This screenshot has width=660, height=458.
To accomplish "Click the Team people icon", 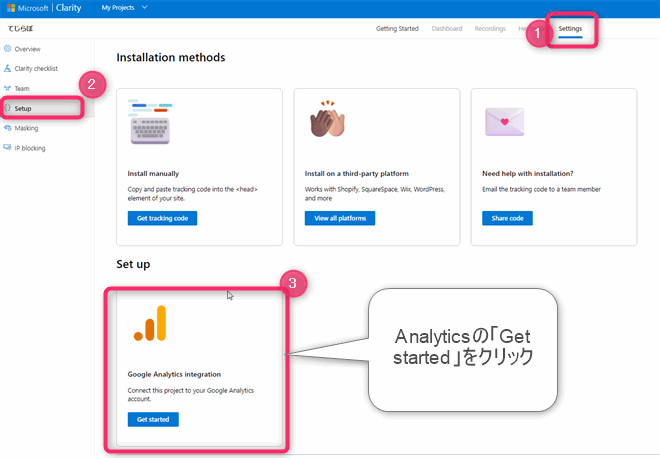I will pos(7,88).
